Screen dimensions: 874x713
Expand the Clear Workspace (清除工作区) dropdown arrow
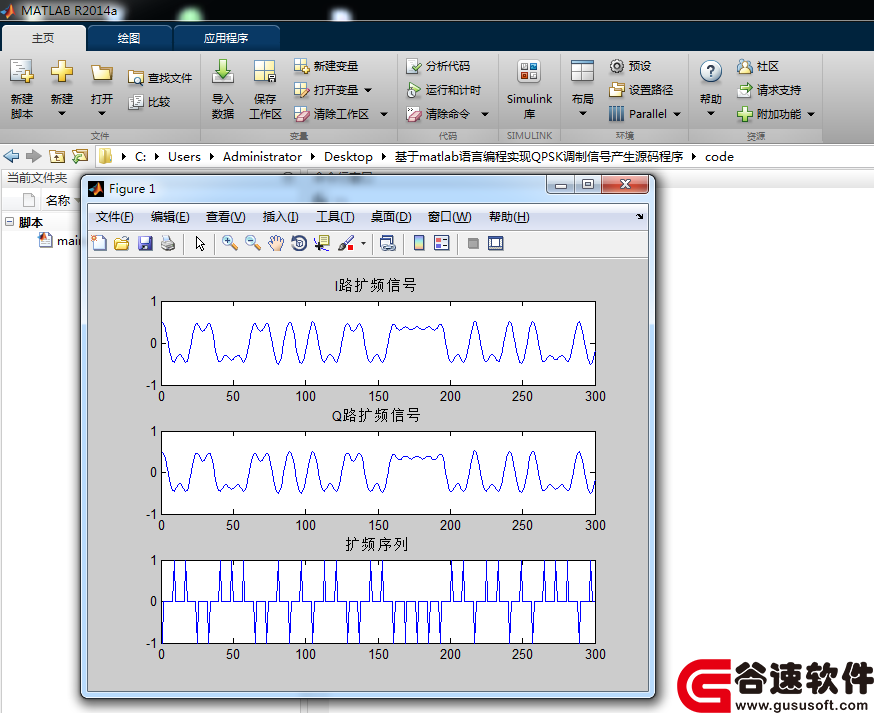384,114
